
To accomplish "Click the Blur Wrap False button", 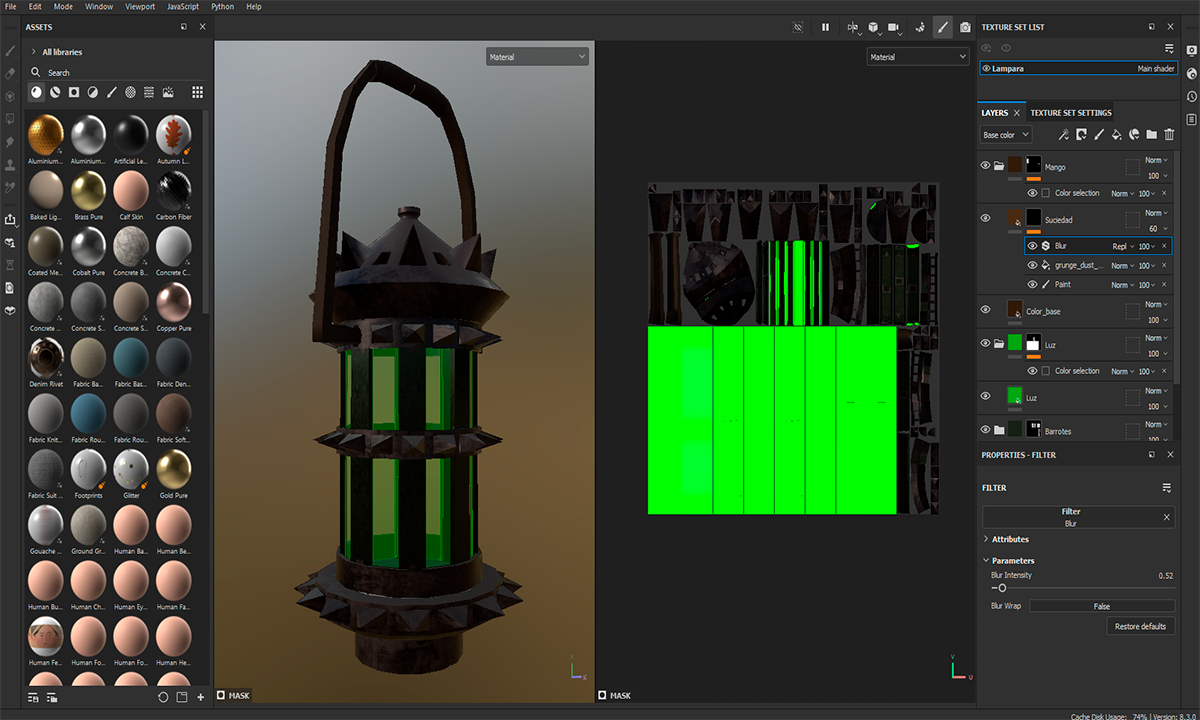I will (x=1101, y=606).
